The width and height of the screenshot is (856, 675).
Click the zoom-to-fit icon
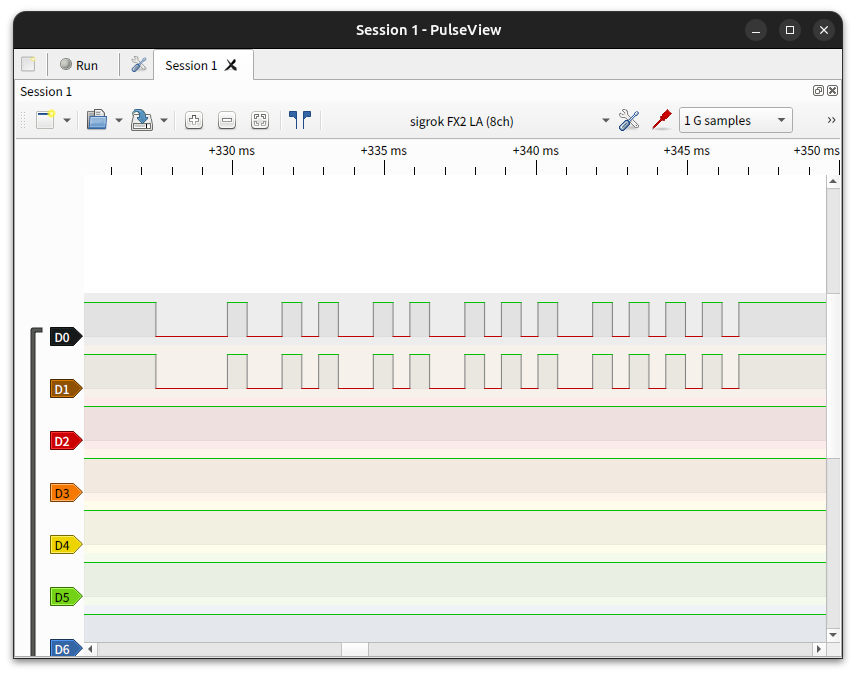click(260, 120)
